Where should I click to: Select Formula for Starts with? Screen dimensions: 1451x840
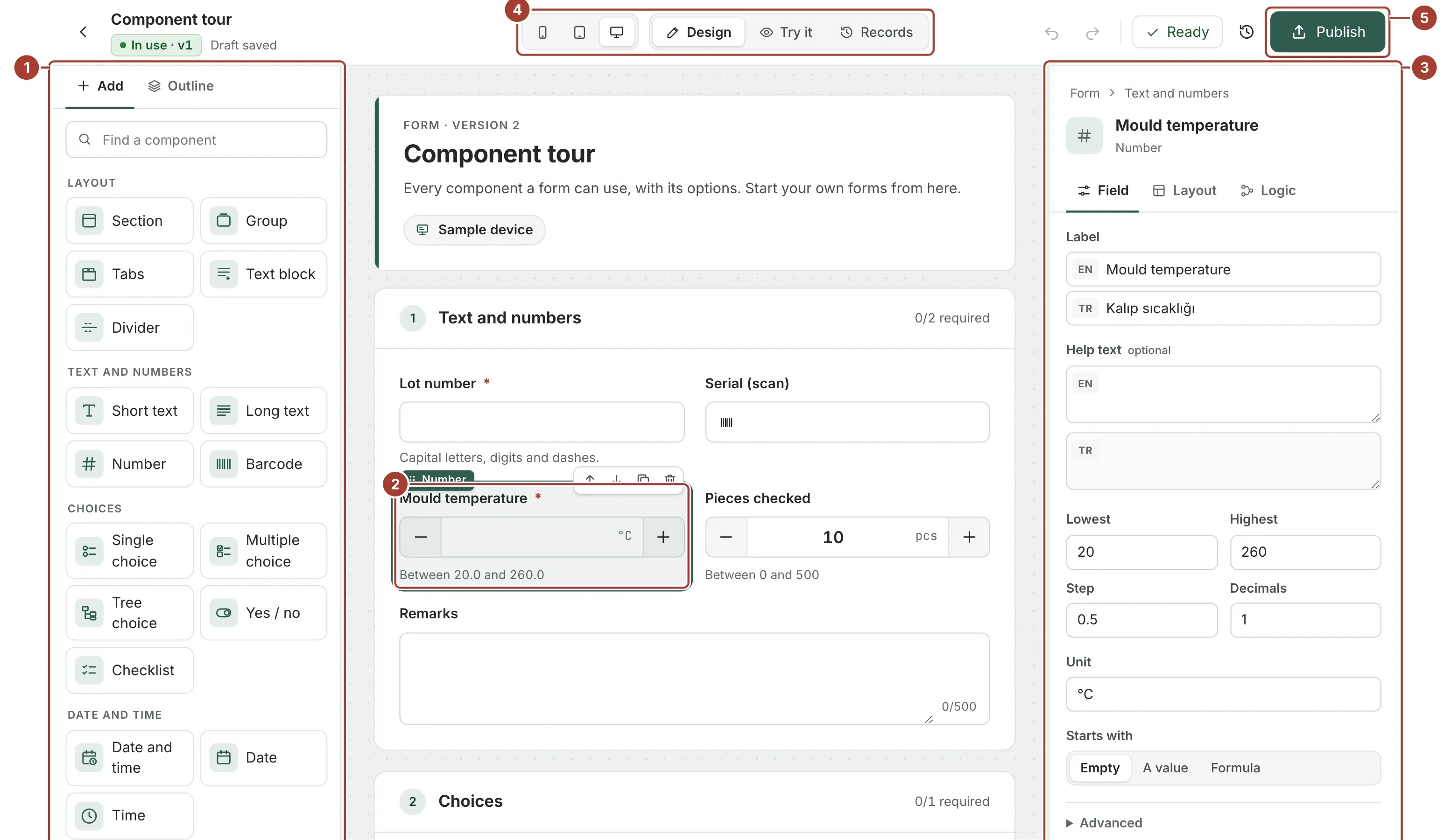tap(1235, 768)
